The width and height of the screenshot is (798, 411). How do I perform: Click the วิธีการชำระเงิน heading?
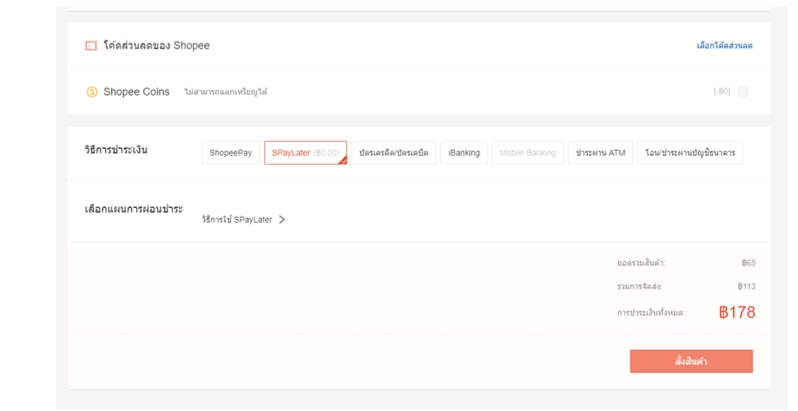pyautogui.click(x=116, y=150)
